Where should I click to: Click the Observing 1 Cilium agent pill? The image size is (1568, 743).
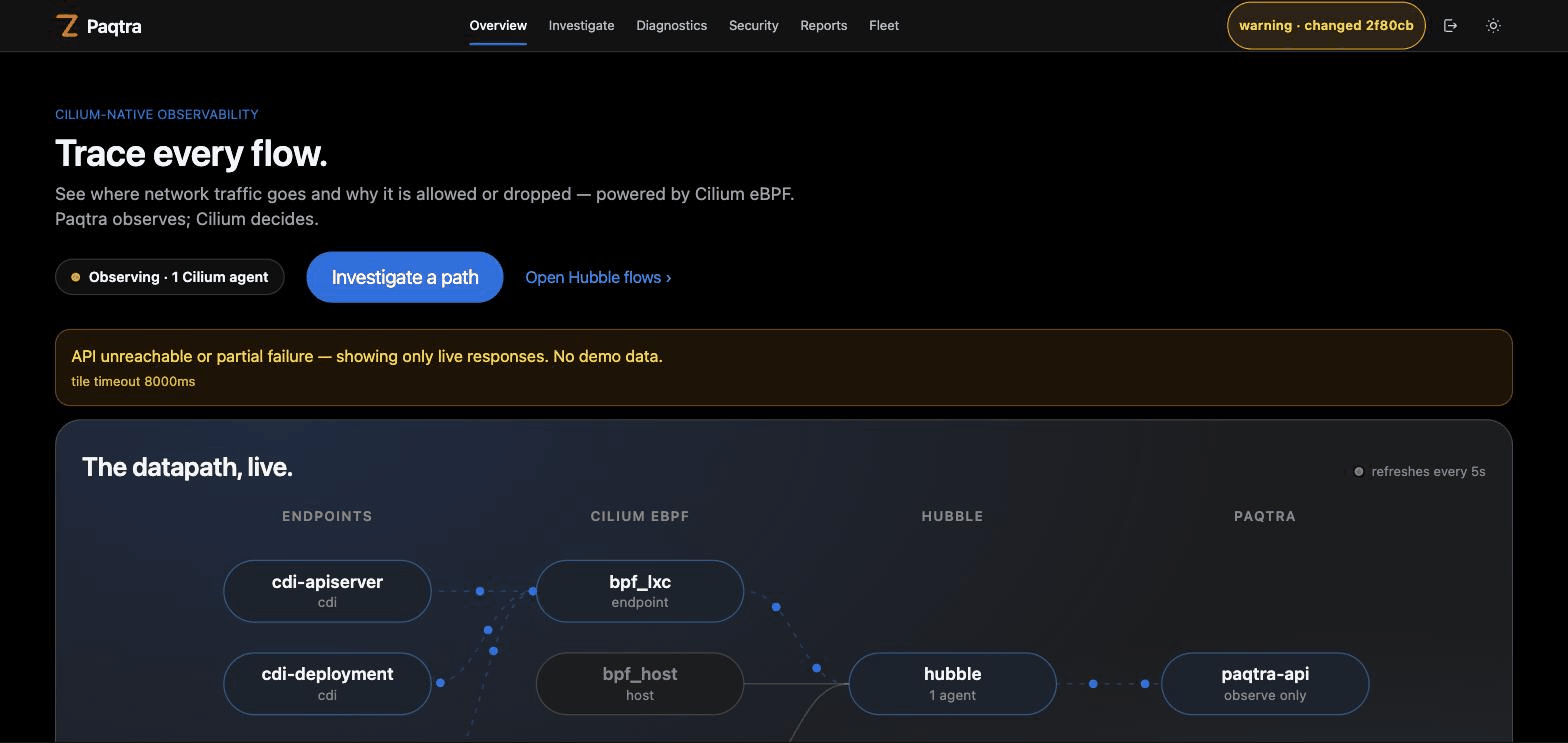[170, 277]
